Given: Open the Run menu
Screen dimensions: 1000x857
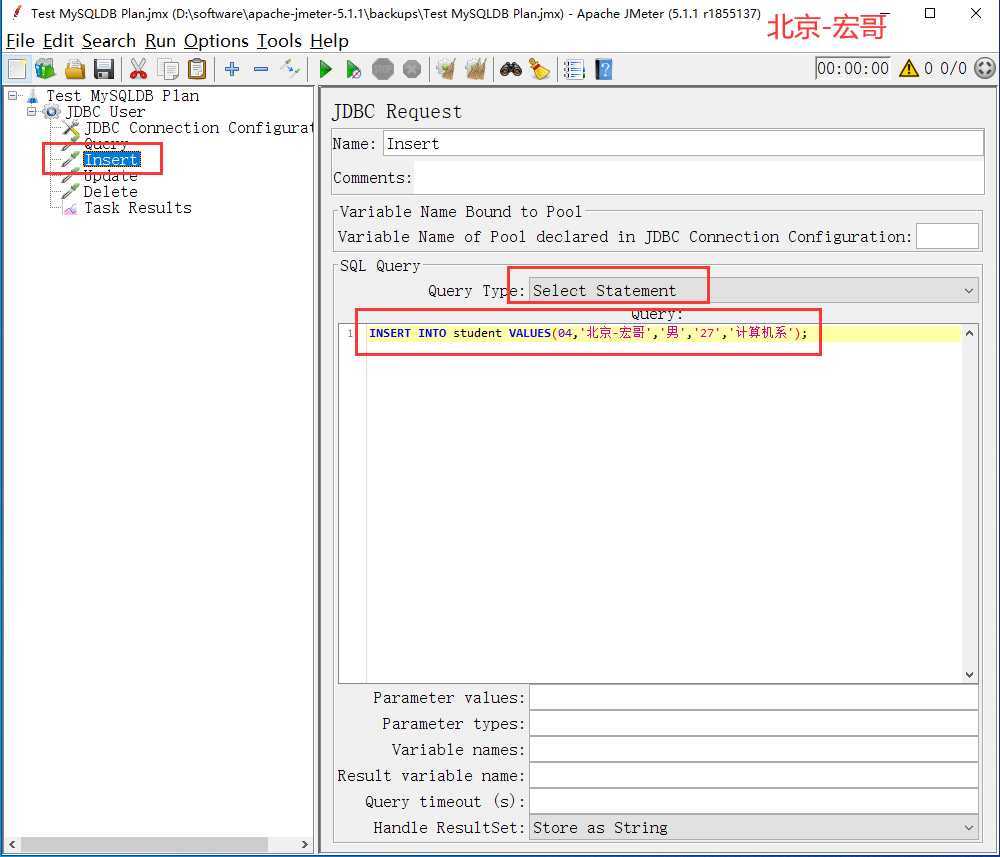Looking at the screenshot, I should click(x=160, y=41).
